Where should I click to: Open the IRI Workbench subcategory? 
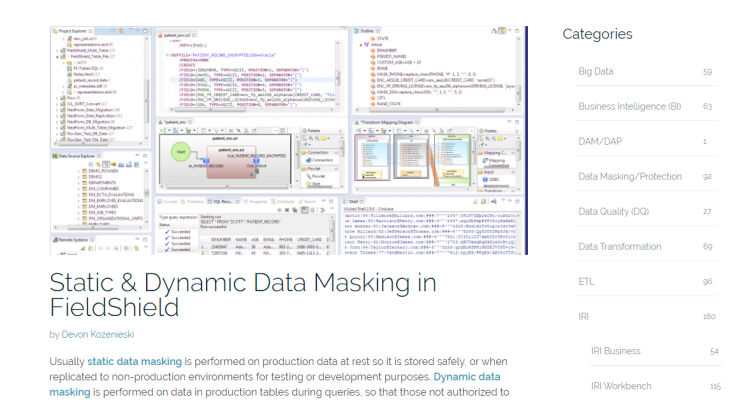click(621, 386)
